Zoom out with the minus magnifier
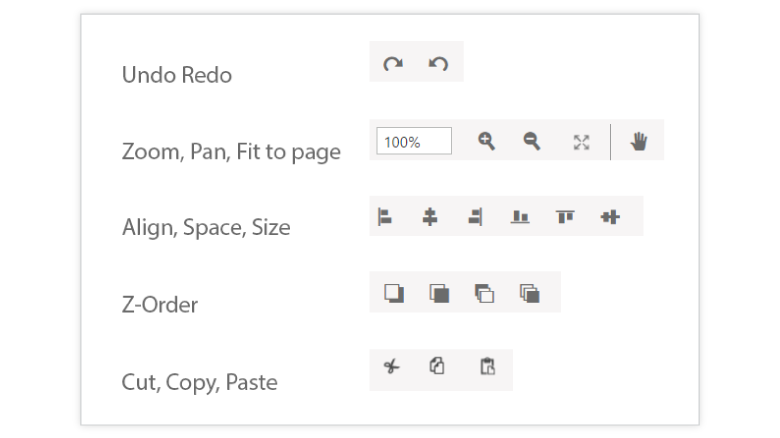Viewport: 780px width, 438px height. coord(532,142)
